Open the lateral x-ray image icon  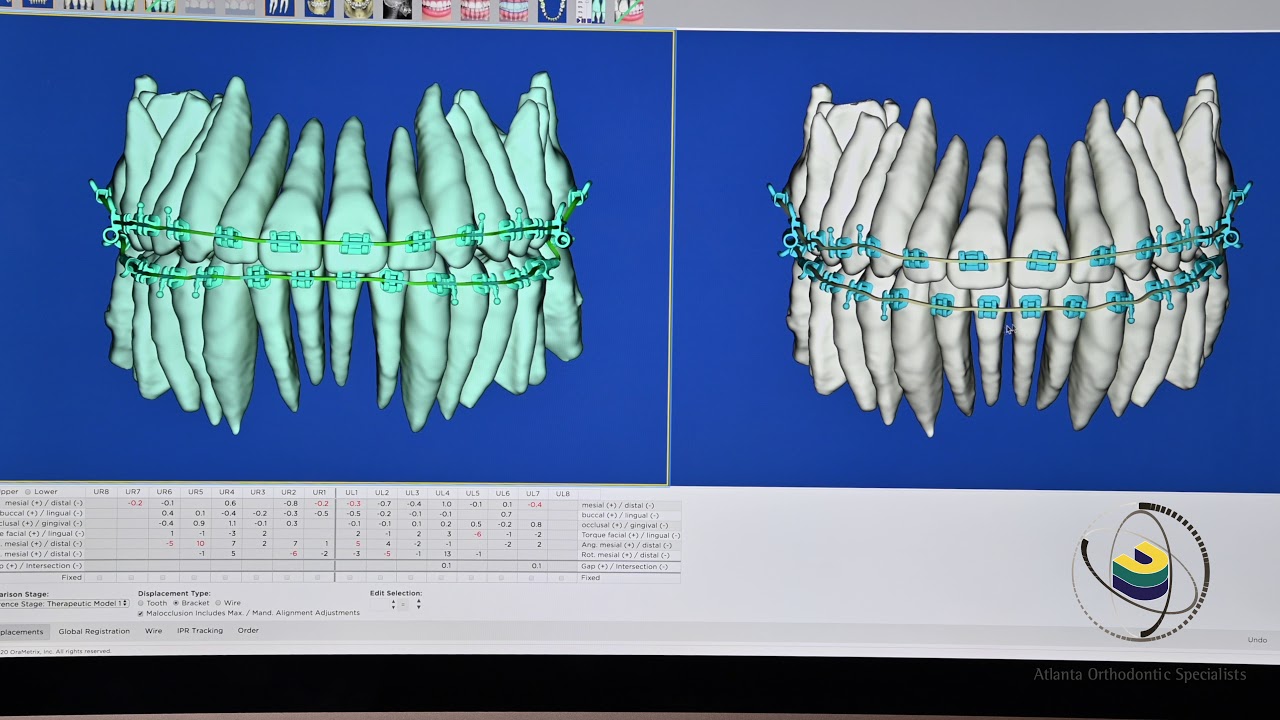[x=397, y=9]
